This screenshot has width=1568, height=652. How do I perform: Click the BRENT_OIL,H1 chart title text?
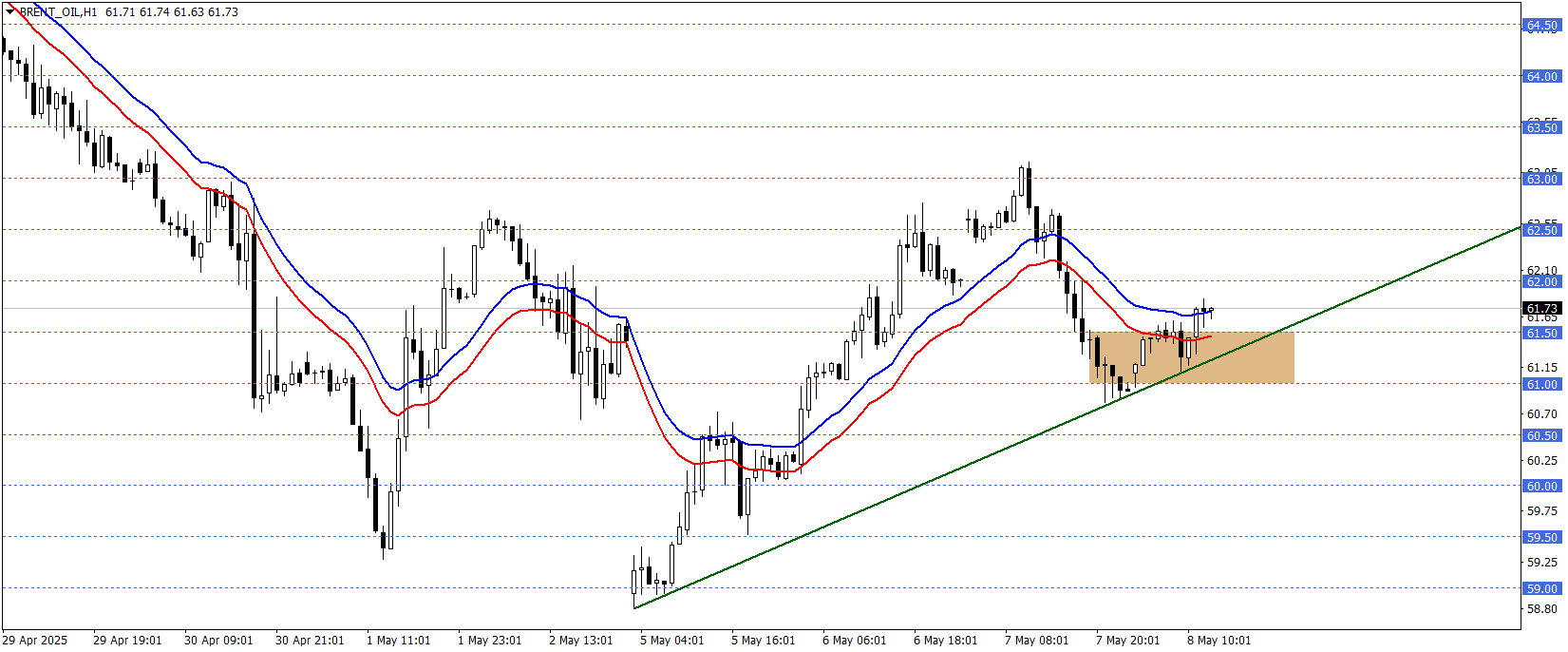[58, 12]
